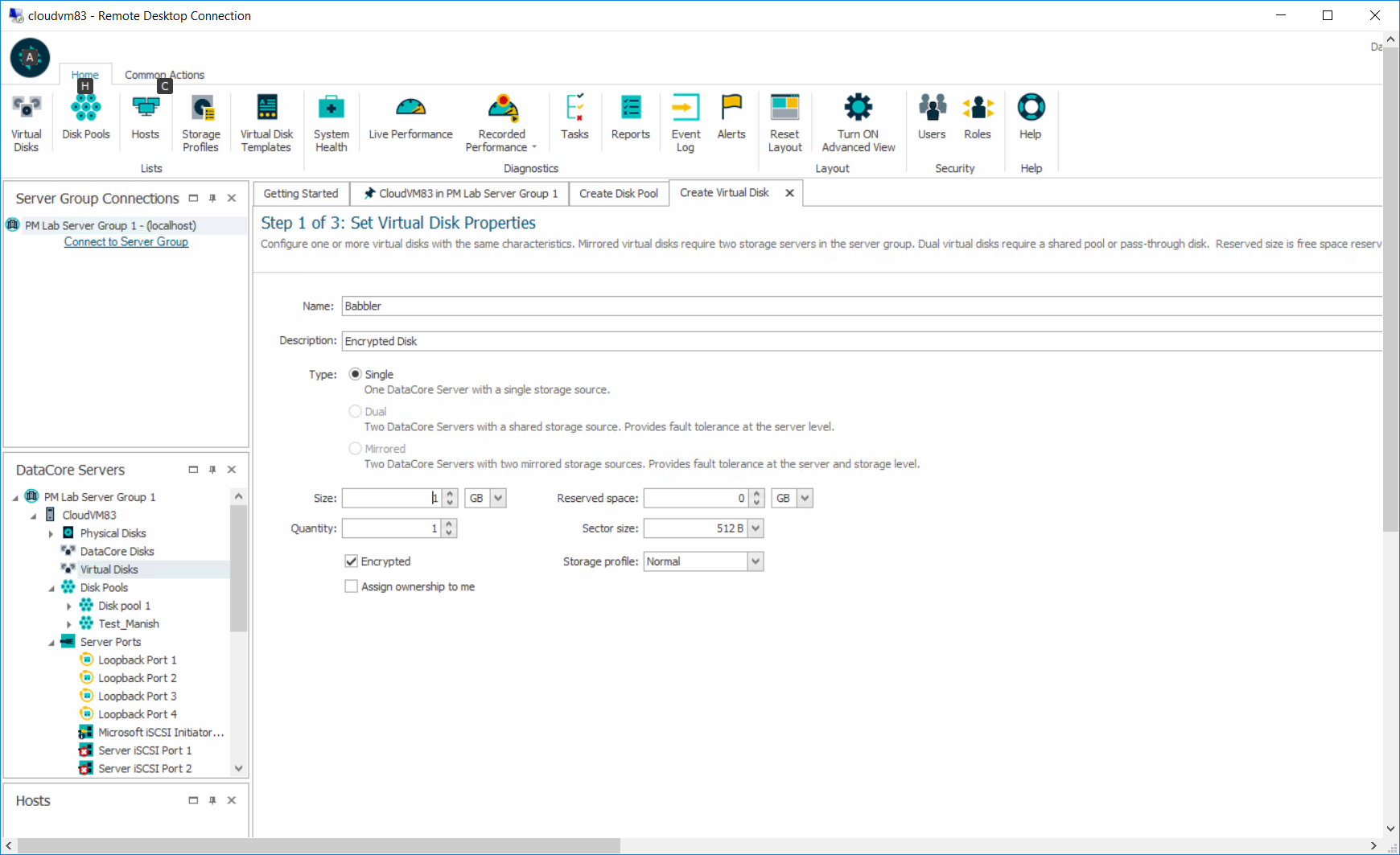Turn ON Advanced View
The image size is (1400, 855).
[858, 119]
